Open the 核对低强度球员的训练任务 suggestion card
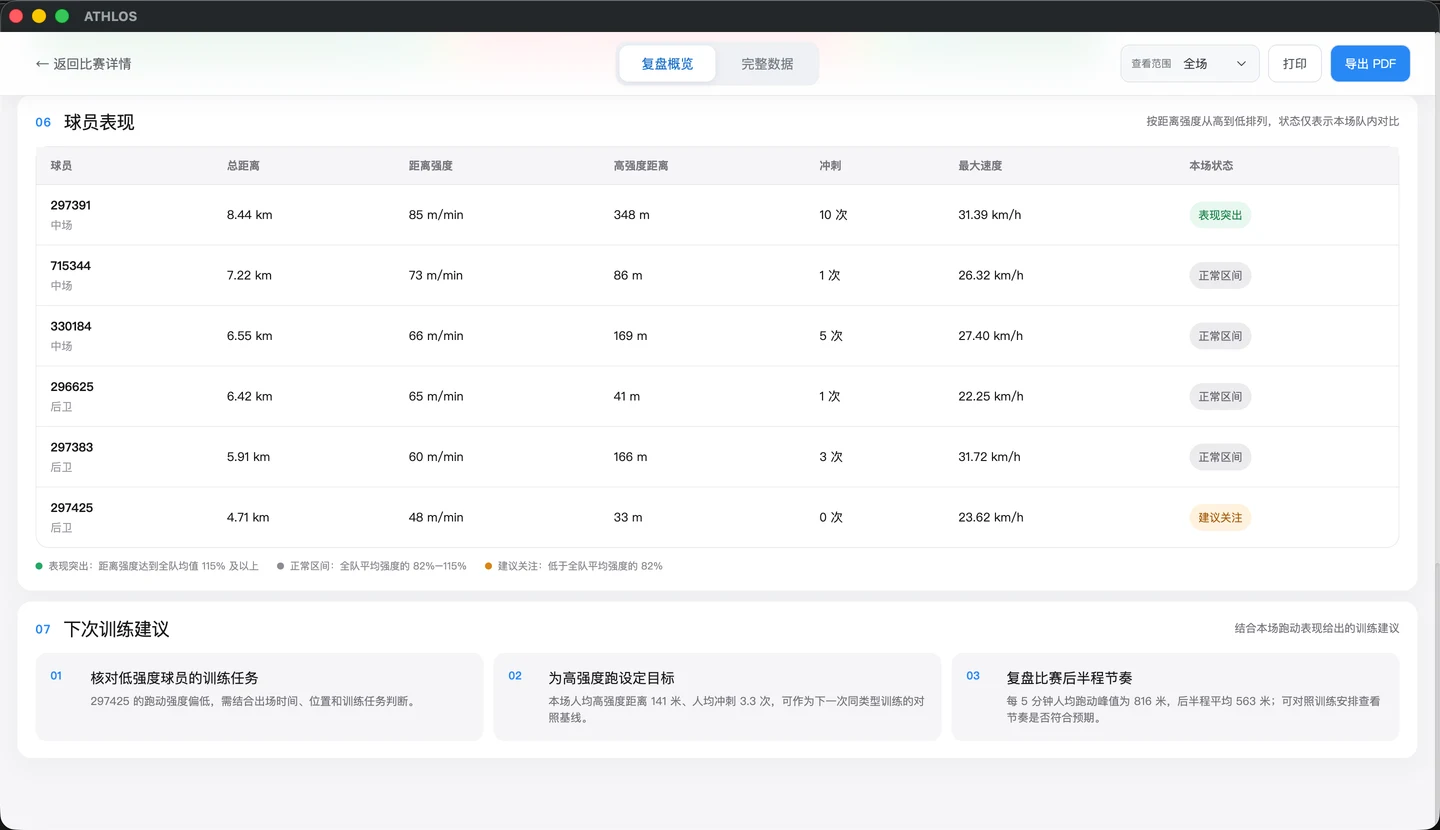The height and width of the screenshot is (830, 1440). coord(259,697)
